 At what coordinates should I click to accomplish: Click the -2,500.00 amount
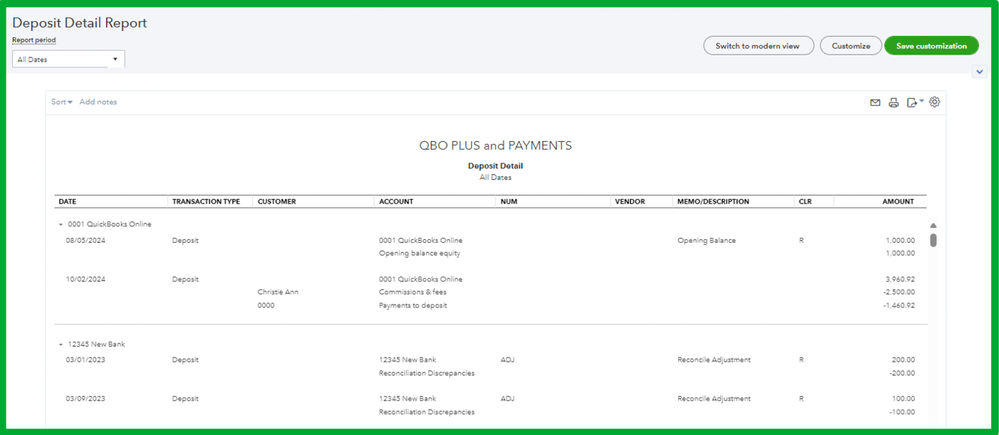pyautogui.click(x=899, y=292)
